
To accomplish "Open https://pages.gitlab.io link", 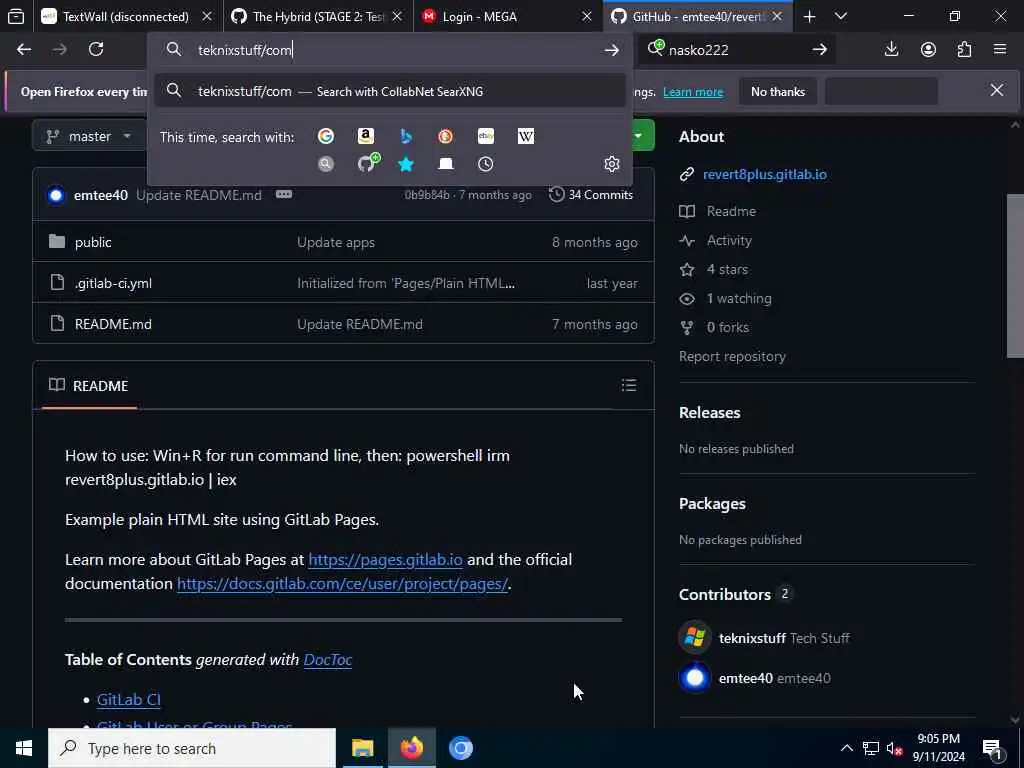I will pyautogui.click(x=385, y=560).
